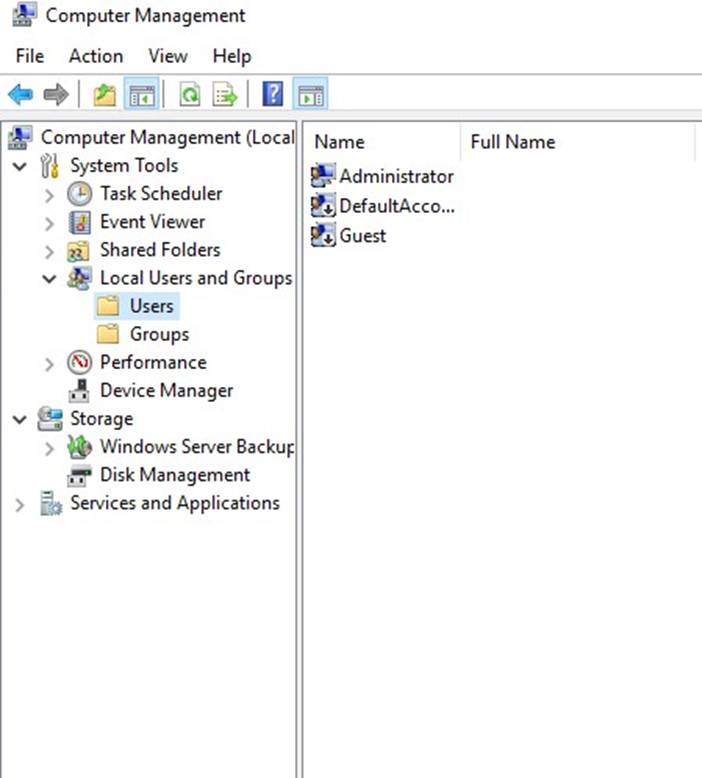Toggle Show/Hide Action Pane button
Screen dimensions: 702x778
311,94
